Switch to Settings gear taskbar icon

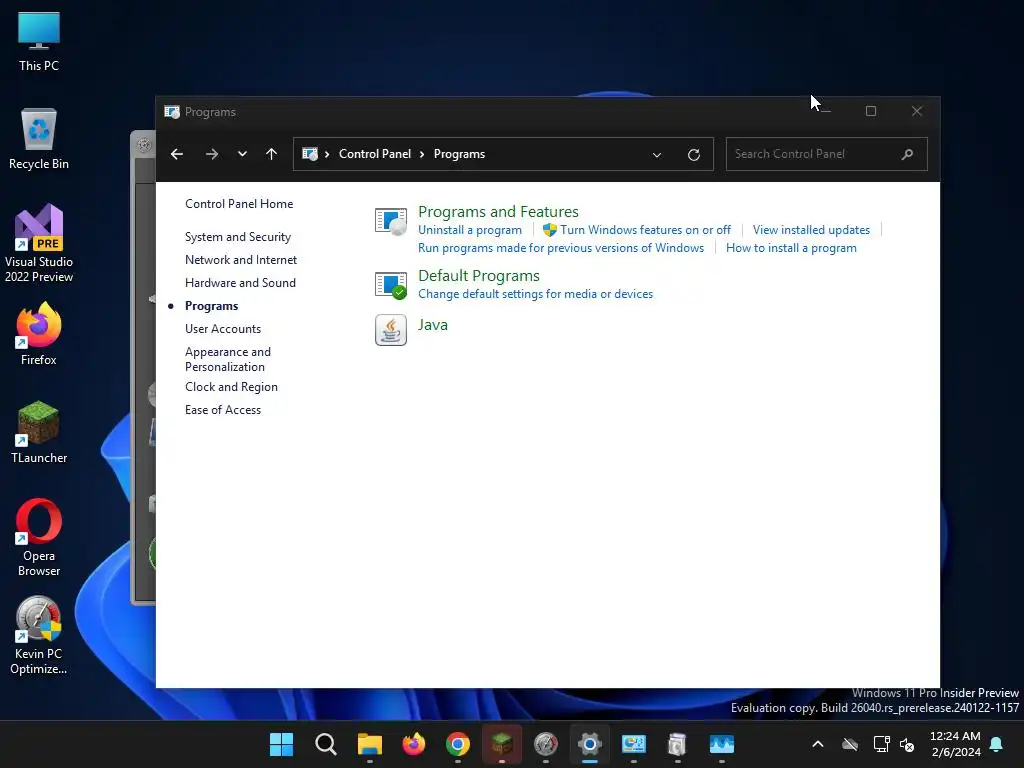[590, 744]
